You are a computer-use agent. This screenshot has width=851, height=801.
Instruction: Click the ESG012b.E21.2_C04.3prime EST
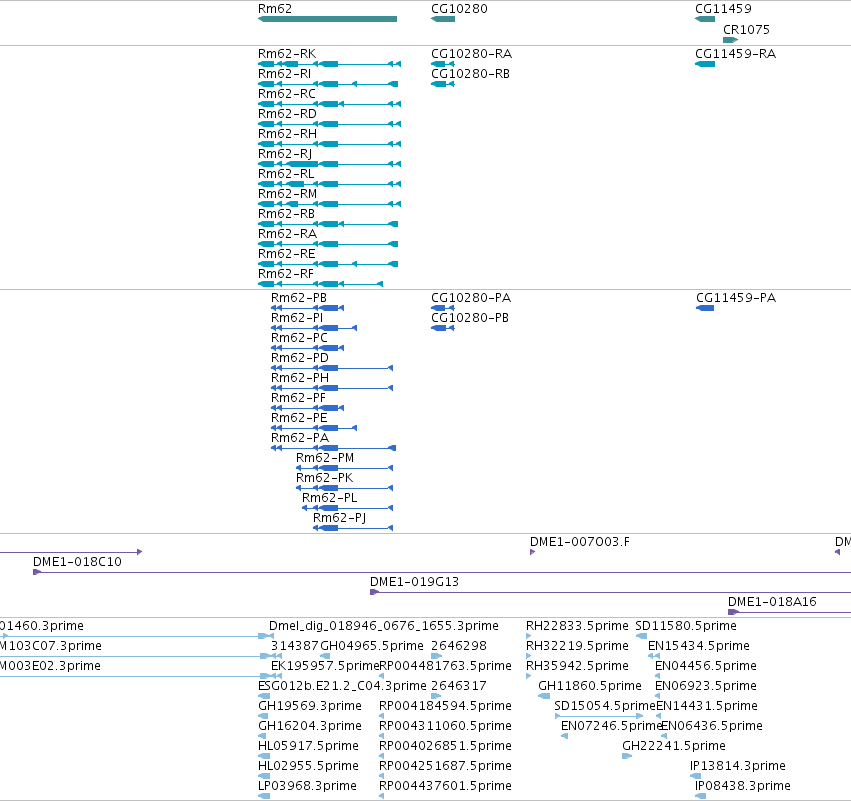click(342, 685)
